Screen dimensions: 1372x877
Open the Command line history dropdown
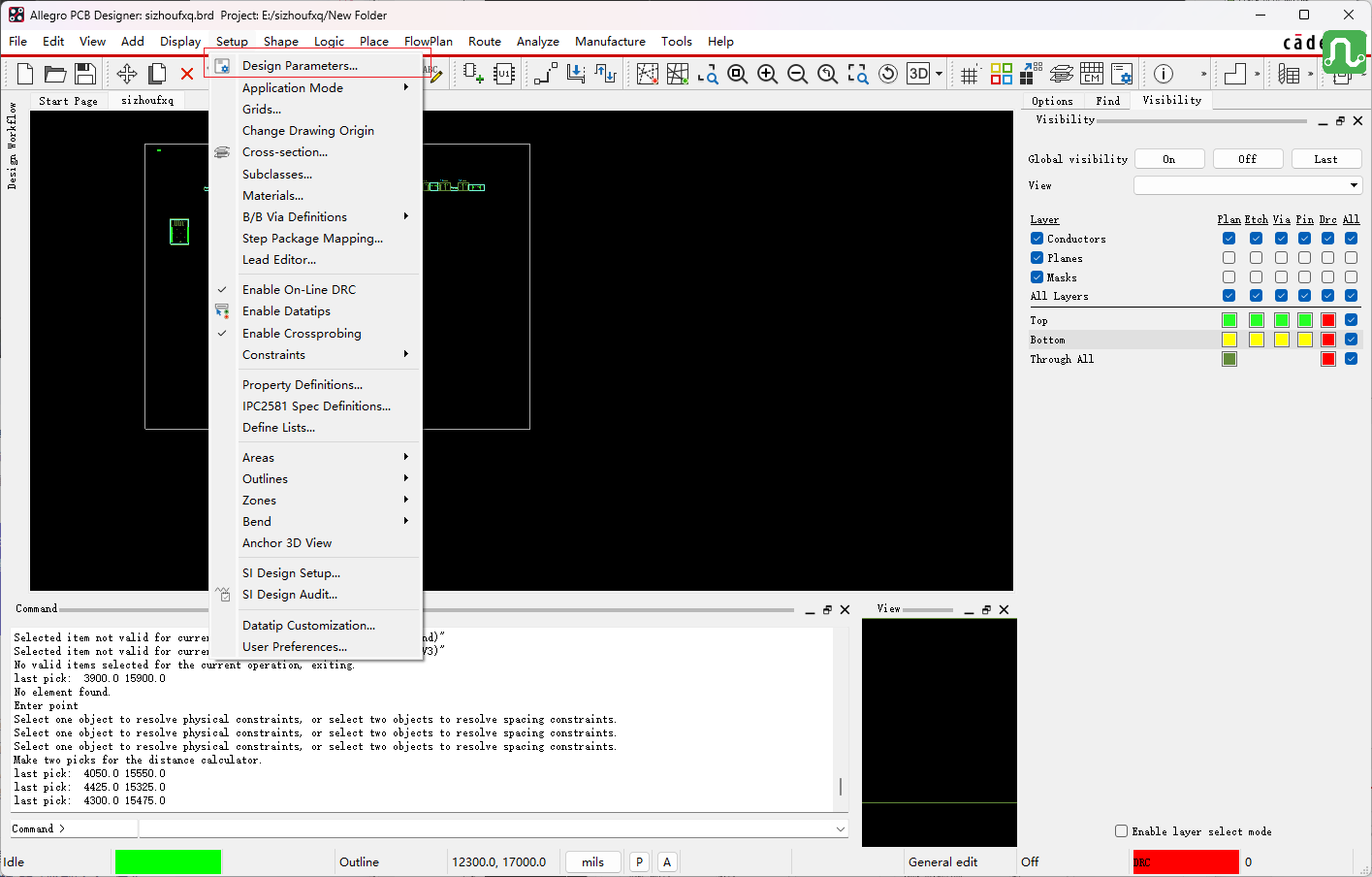click(840, 828)
